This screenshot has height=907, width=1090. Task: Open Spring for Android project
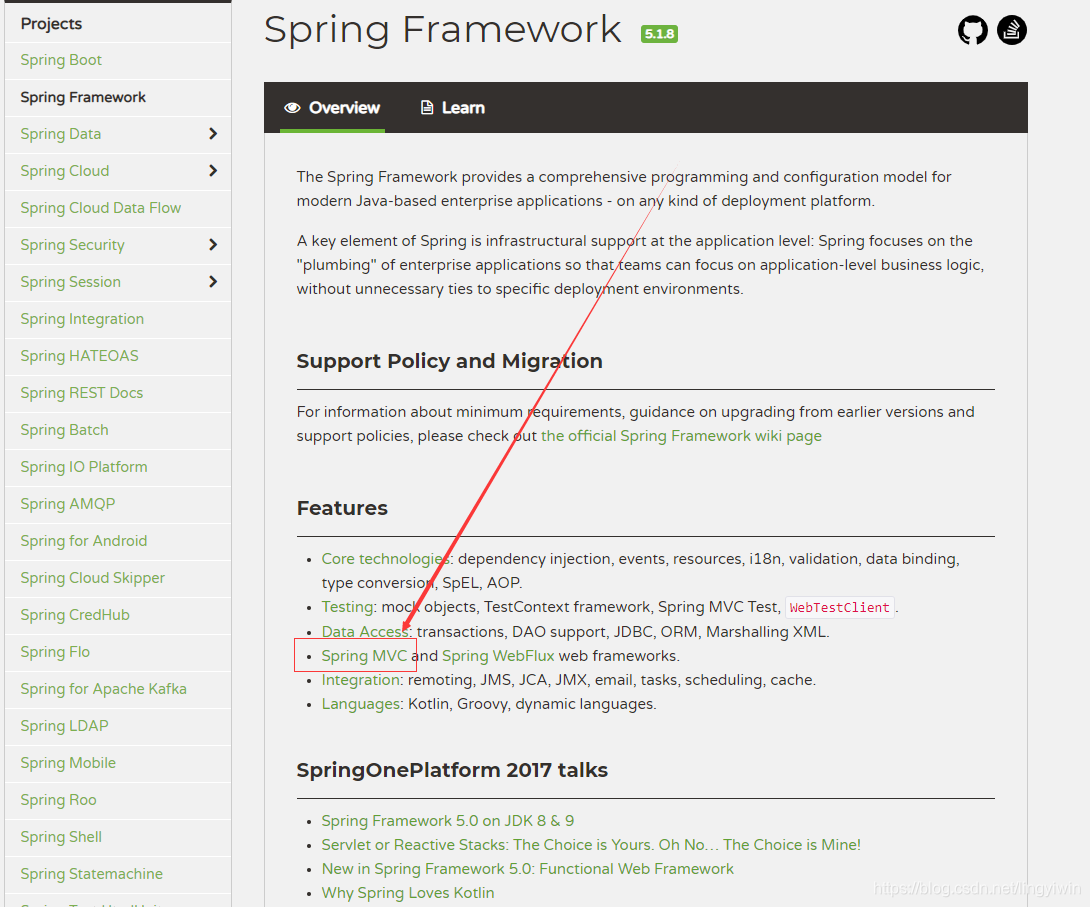tap(83, 541)
